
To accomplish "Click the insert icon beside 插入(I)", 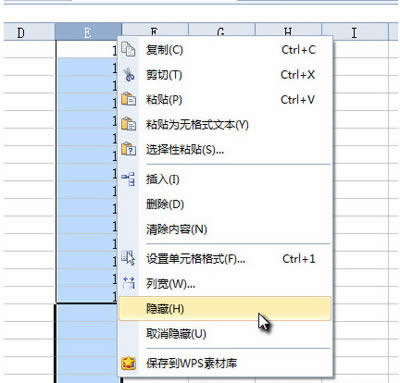I will point(128,179).
